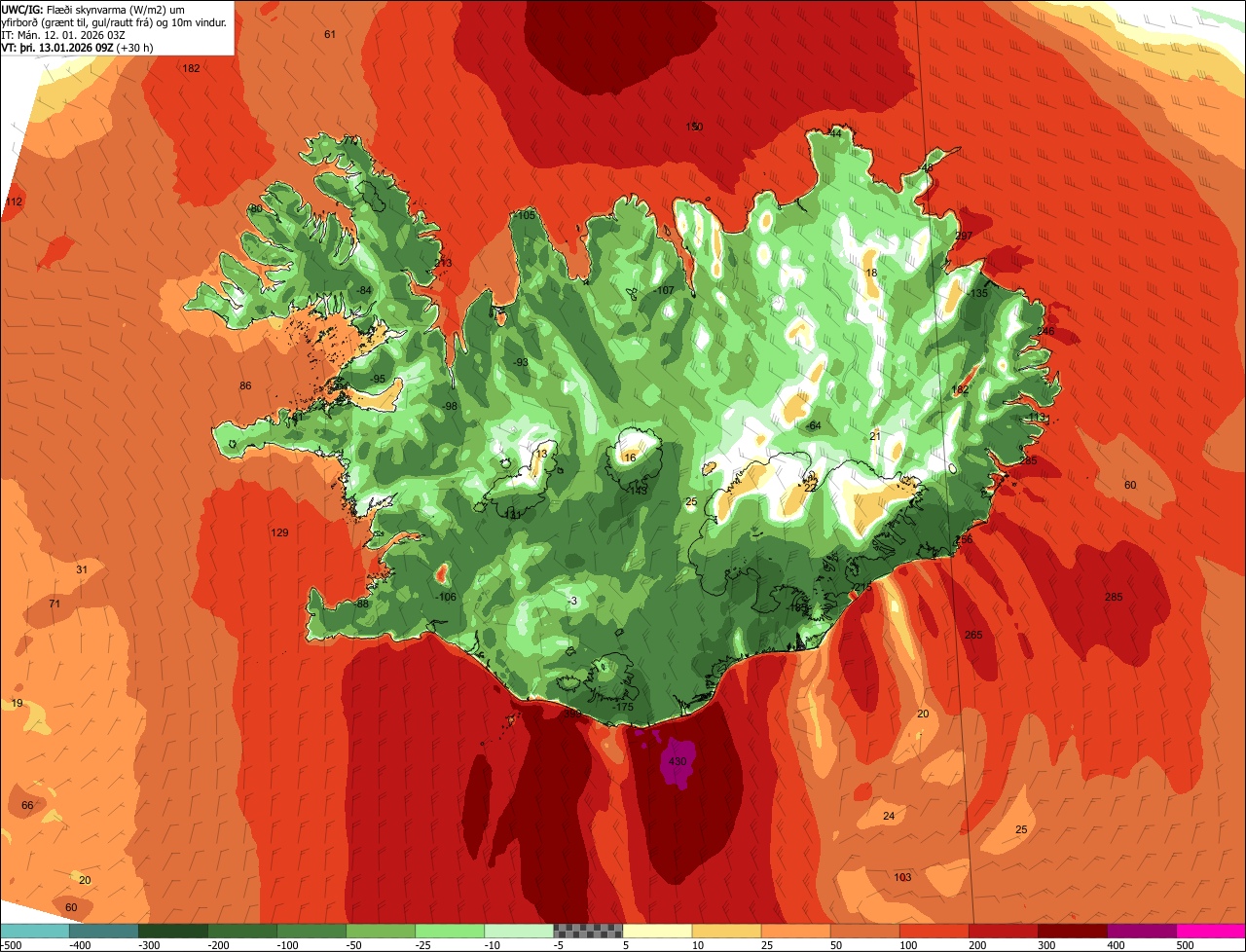The width and height of the screenshot is (1246, 952).
Task: Click the 246 value off the east coast
Action: [x=1045, y=331]
